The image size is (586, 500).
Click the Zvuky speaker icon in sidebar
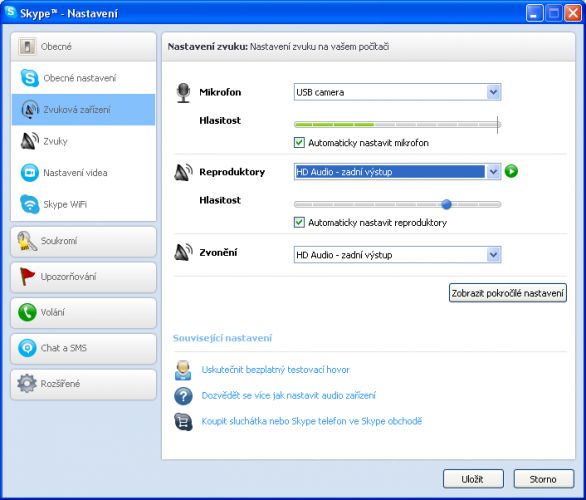pos(30,141)
